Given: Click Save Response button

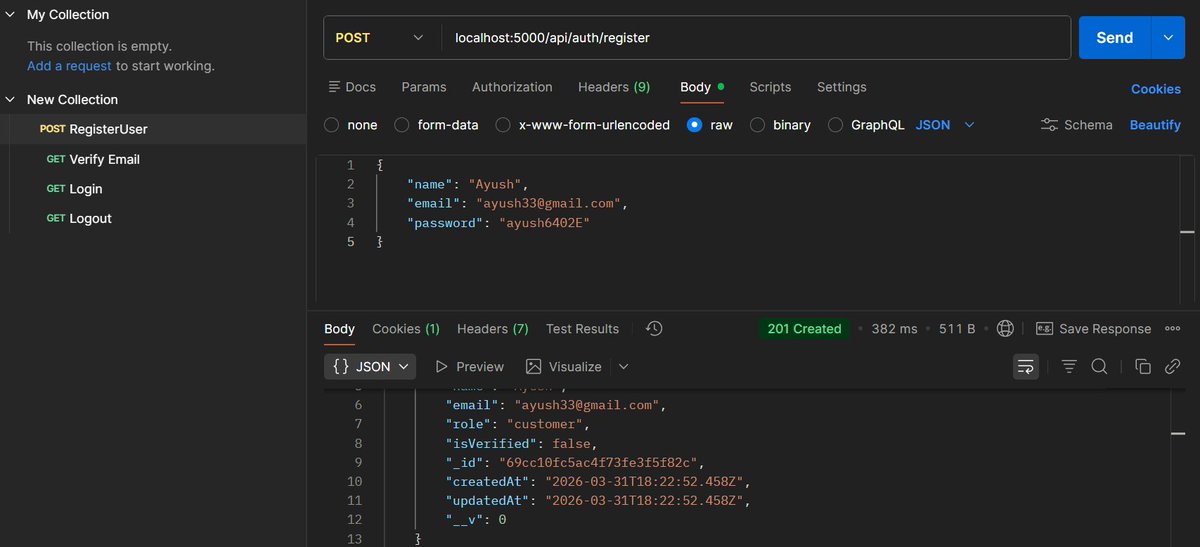Looking at the screenshot, I should pos(1093,328).
